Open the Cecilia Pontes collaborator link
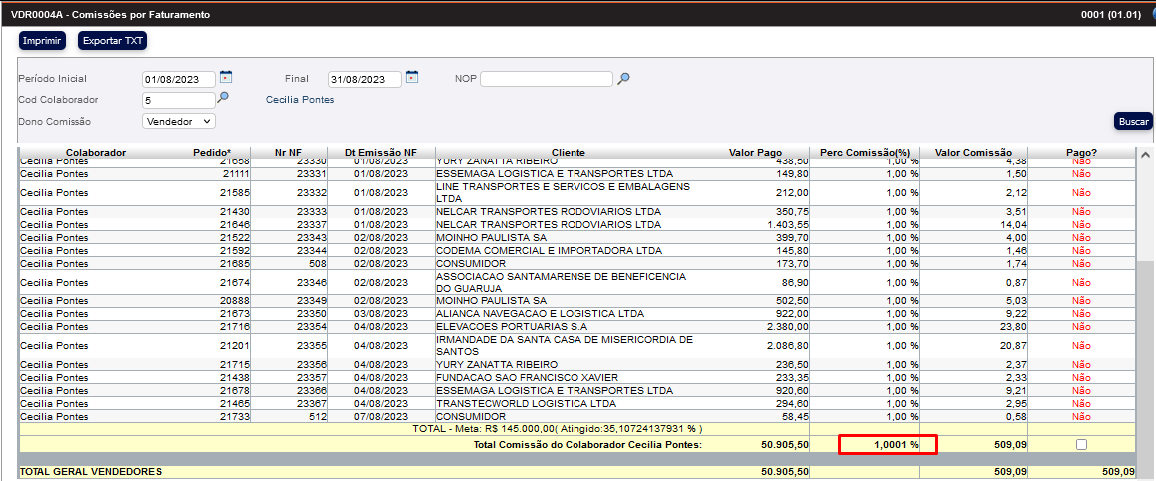Viewport: 1156px width, 481px height. pos(300,100)
